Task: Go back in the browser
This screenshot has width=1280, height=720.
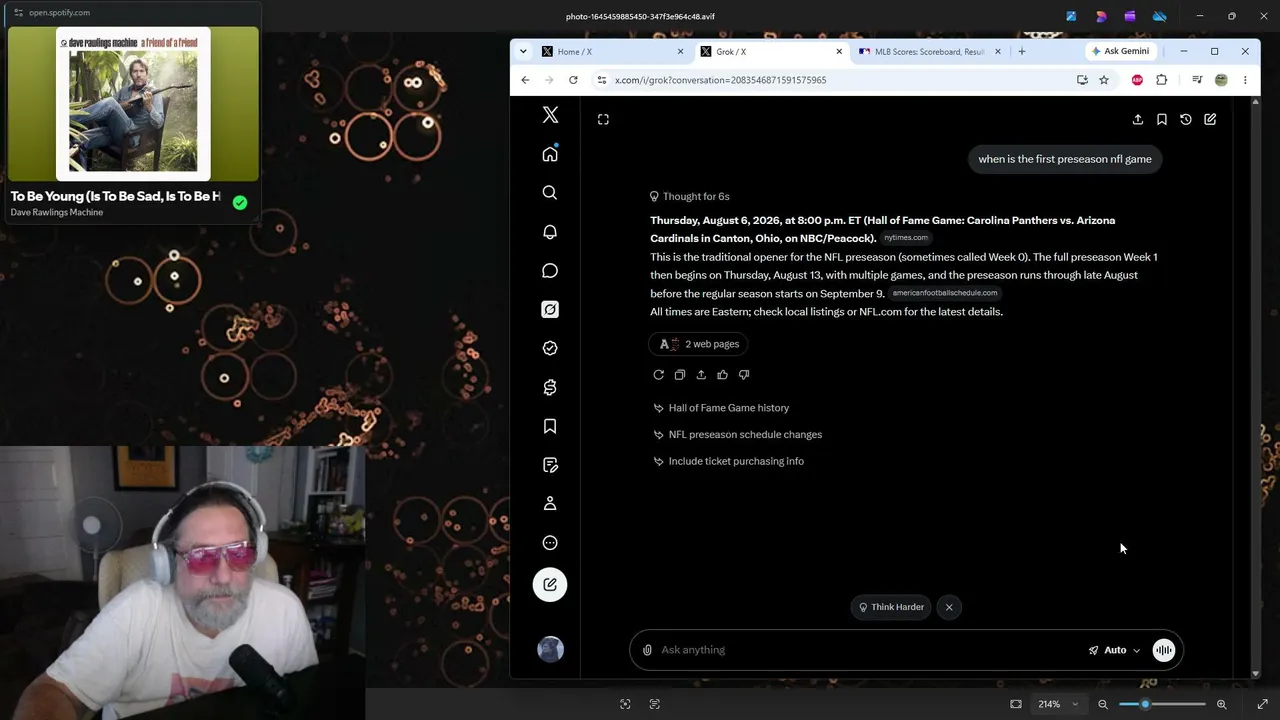Action: click(x=526, y=80)
